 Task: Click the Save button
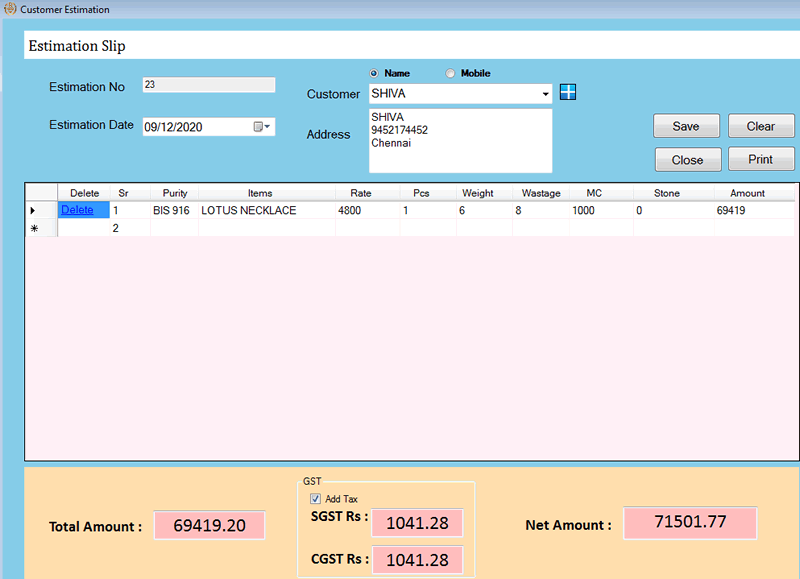(686, 126)
